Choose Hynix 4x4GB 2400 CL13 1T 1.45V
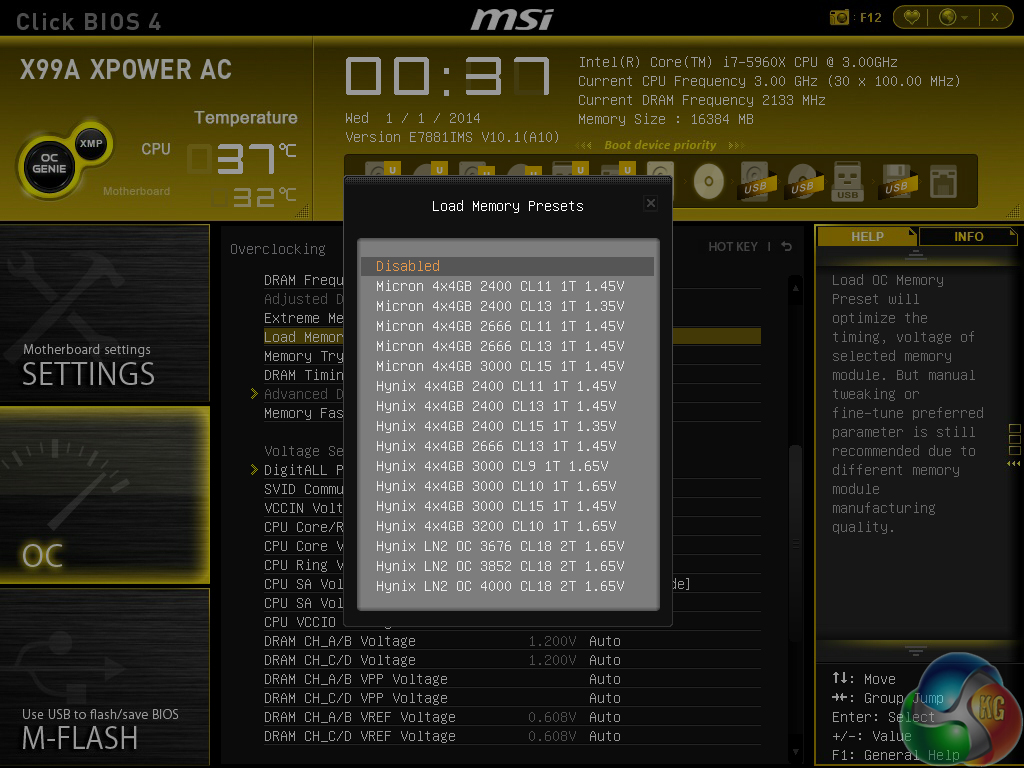This screenshot has height=768, width=1024. 507,406
